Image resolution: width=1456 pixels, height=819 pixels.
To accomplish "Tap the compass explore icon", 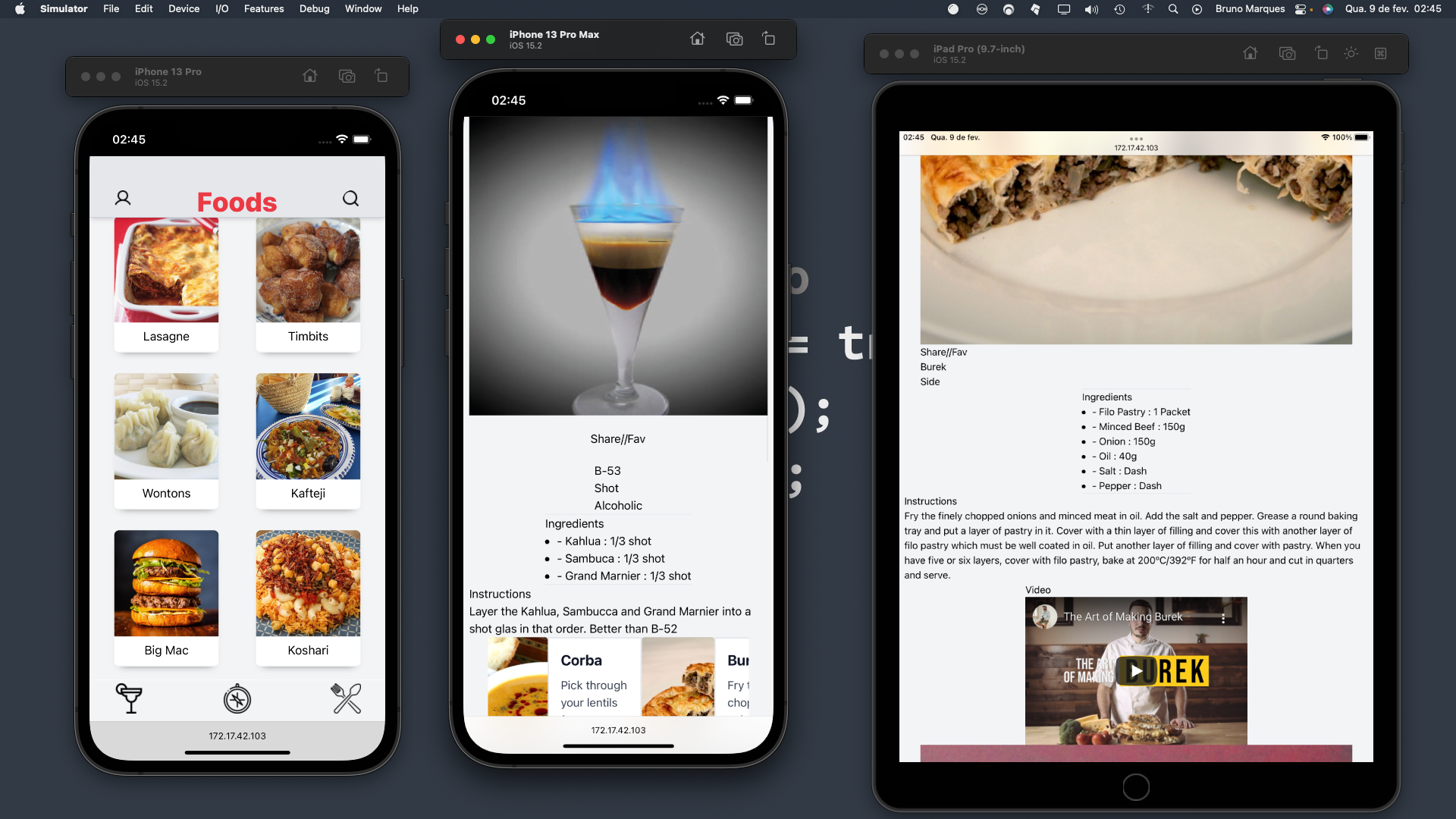I will point(237,699).
